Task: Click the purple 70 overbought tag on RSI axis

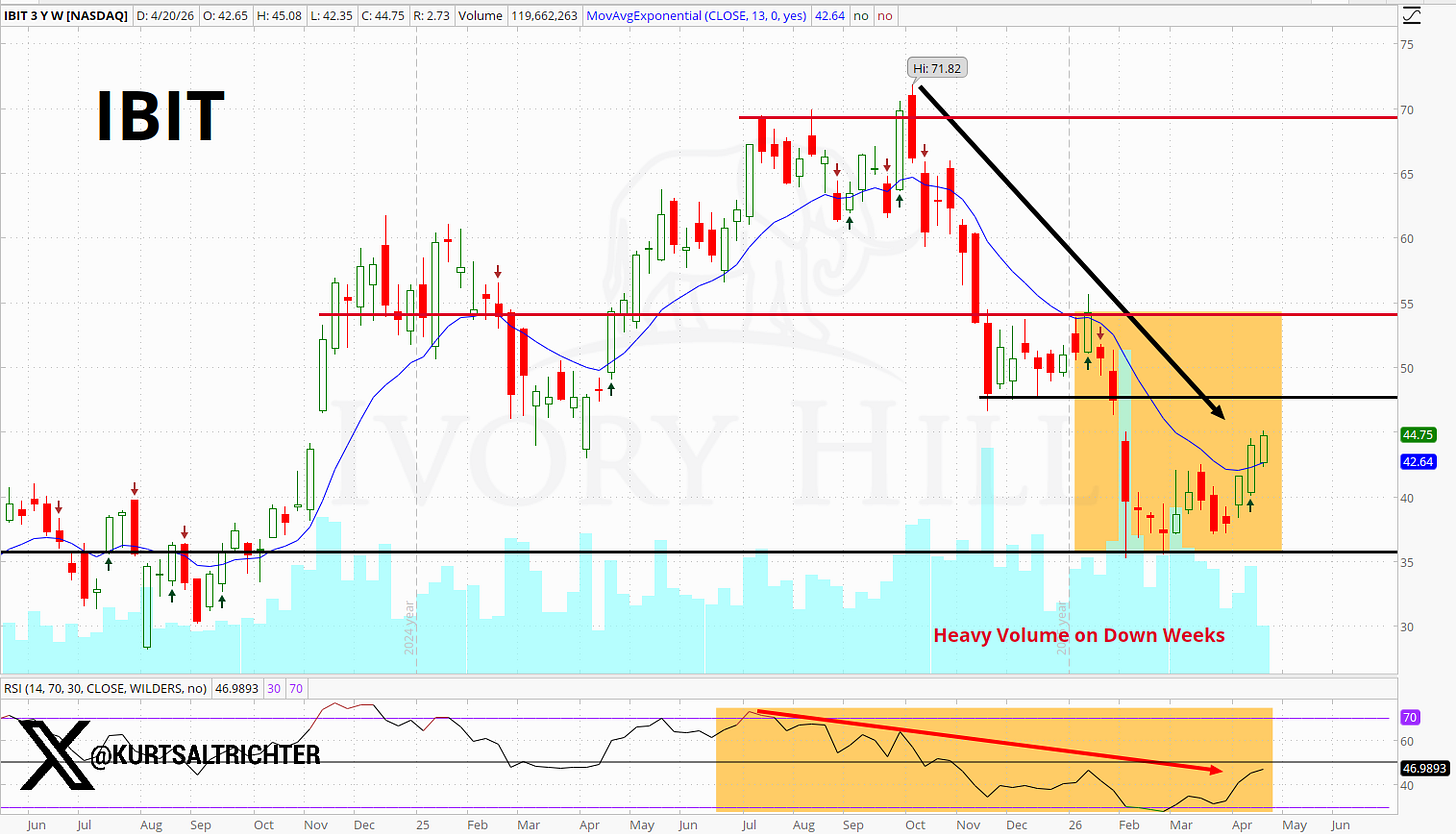Action: pos(1410,717)
